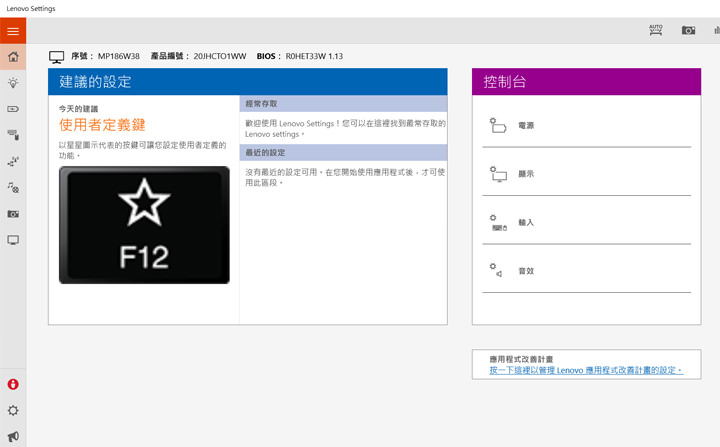Screen dimensions: 720x447
Task: Open the gear settings sidebar icon
Action: point(13,411)
